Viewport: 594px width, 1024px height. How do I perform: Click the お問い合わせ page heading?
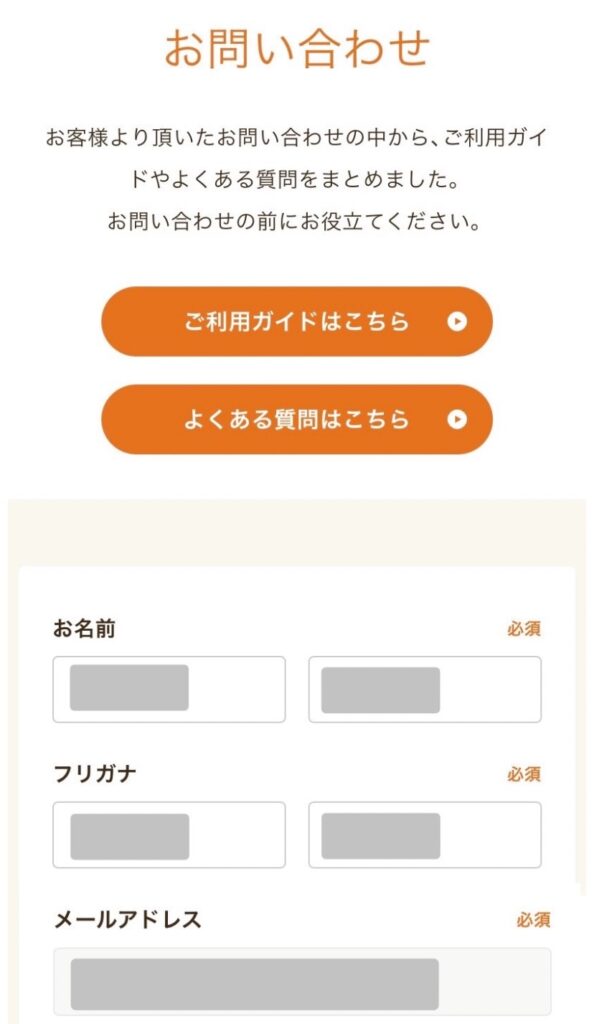[296, 46]
